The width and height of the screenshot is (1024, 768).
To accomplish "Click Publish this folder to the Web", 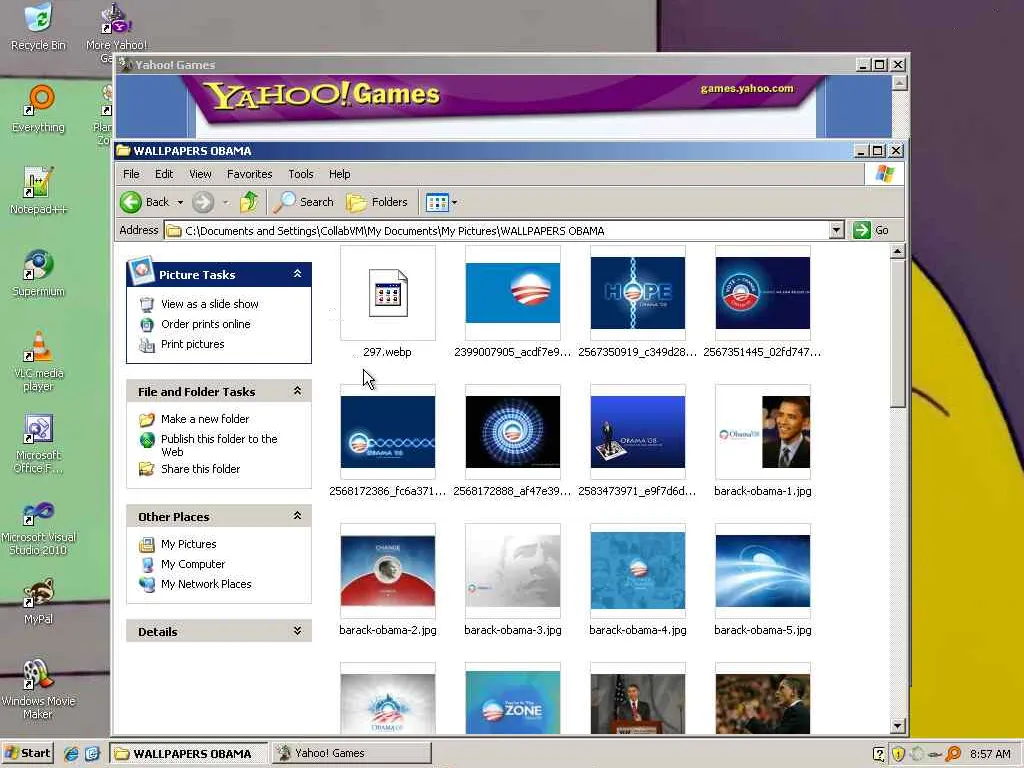I will [x=219, y=445].
